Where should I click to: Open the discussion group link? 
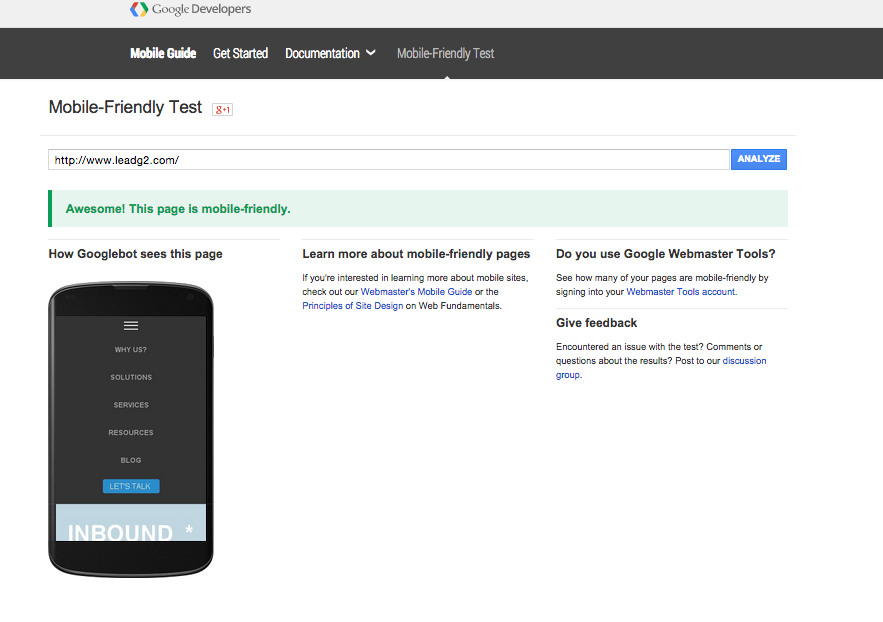tap(744, 361)
